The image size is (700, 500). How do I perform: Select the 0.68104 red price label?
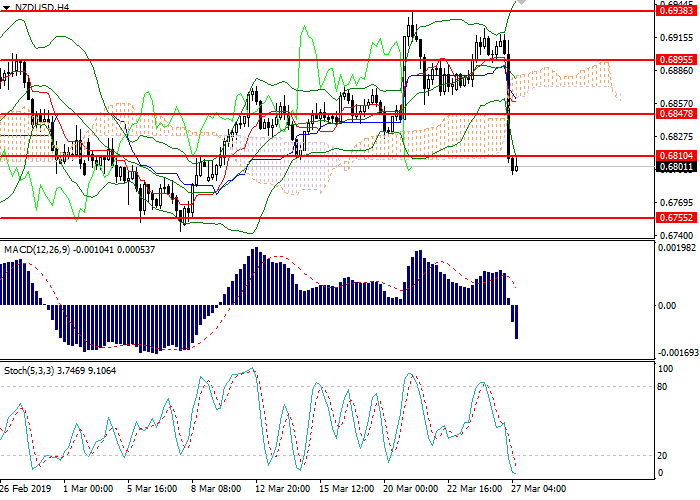(676, 156)
